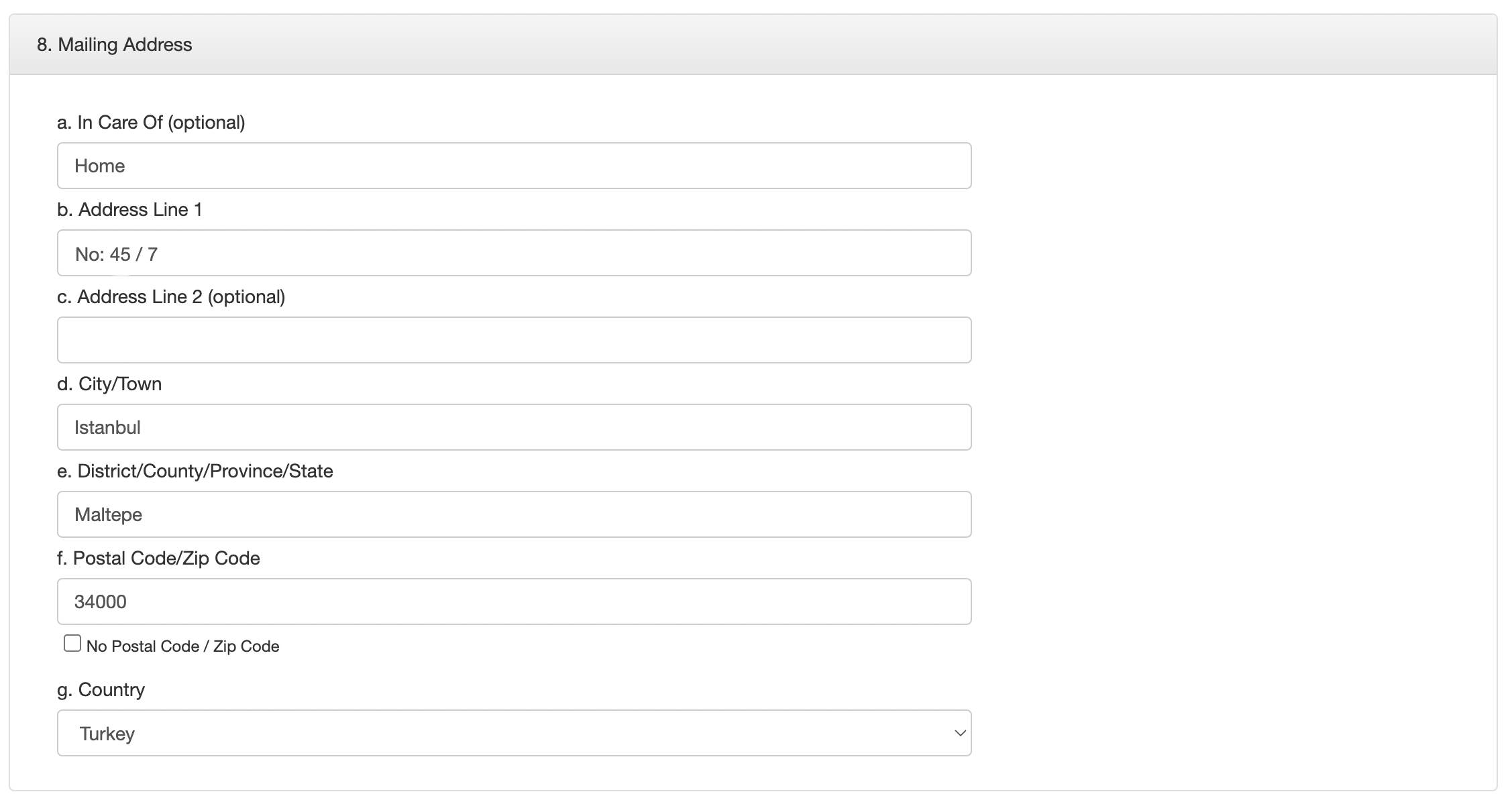Tick the No Postal Code checkbox

(72, 643)
